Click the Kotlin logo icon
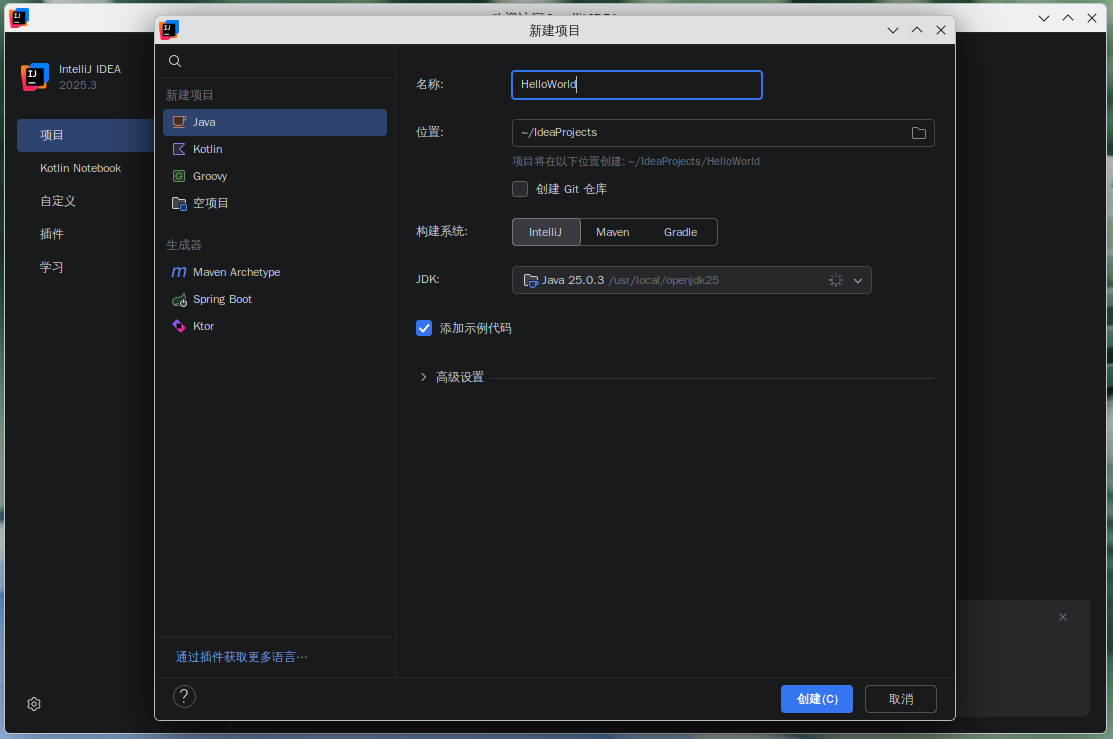1113x739 pixels. (x=179, y=149)
